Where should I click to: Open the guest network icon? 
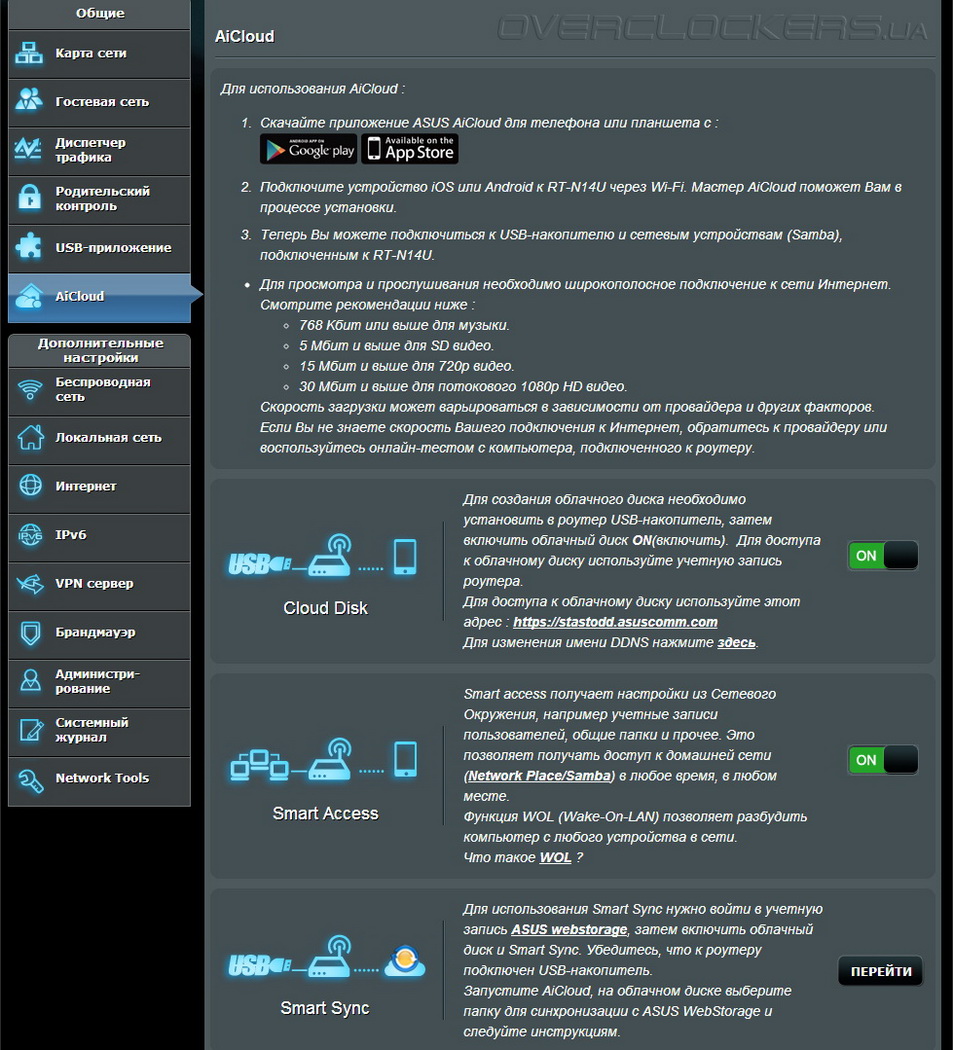pos(29,102)
